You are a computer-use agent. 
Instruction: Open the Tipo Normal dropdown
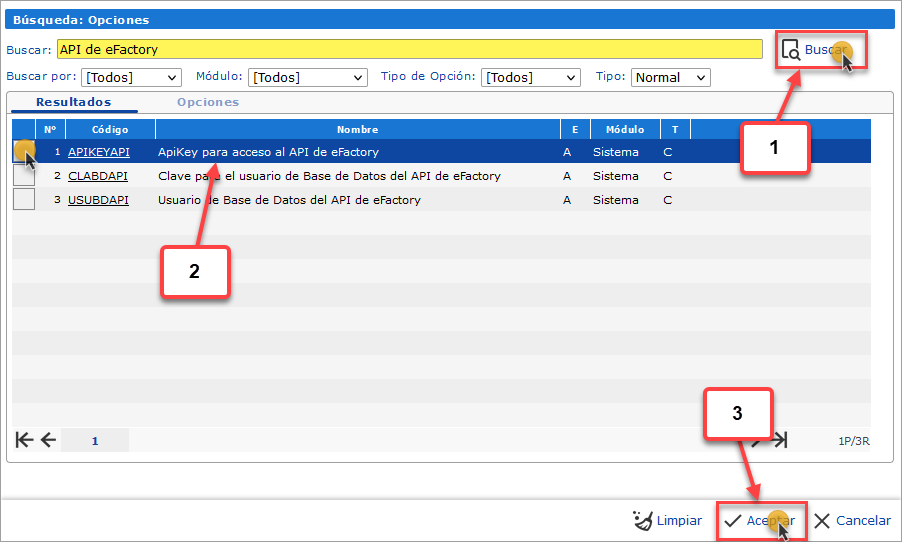point(670,77)
